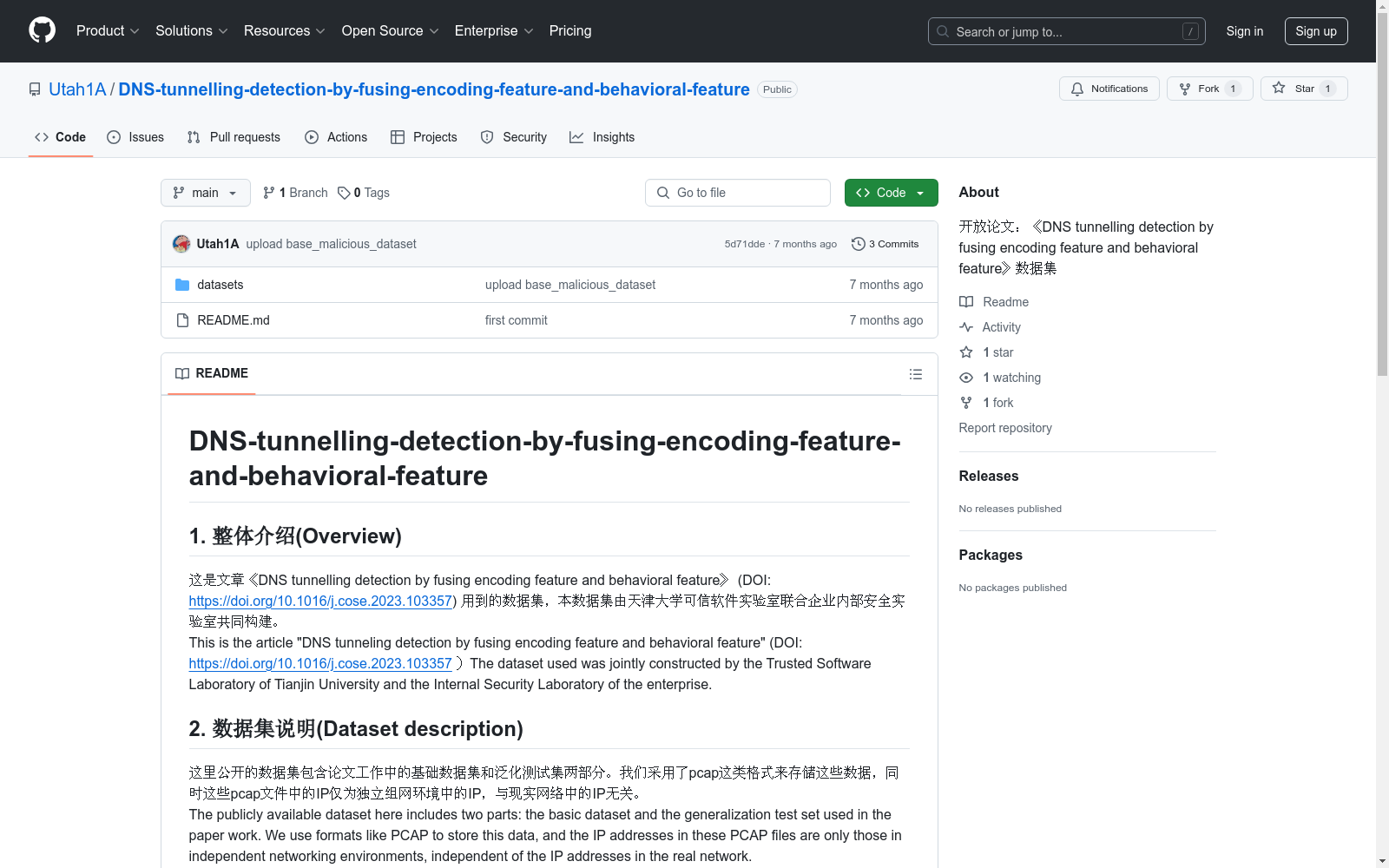
Task: Click the eye icon next to 1 watching
Action: [966, 378]
